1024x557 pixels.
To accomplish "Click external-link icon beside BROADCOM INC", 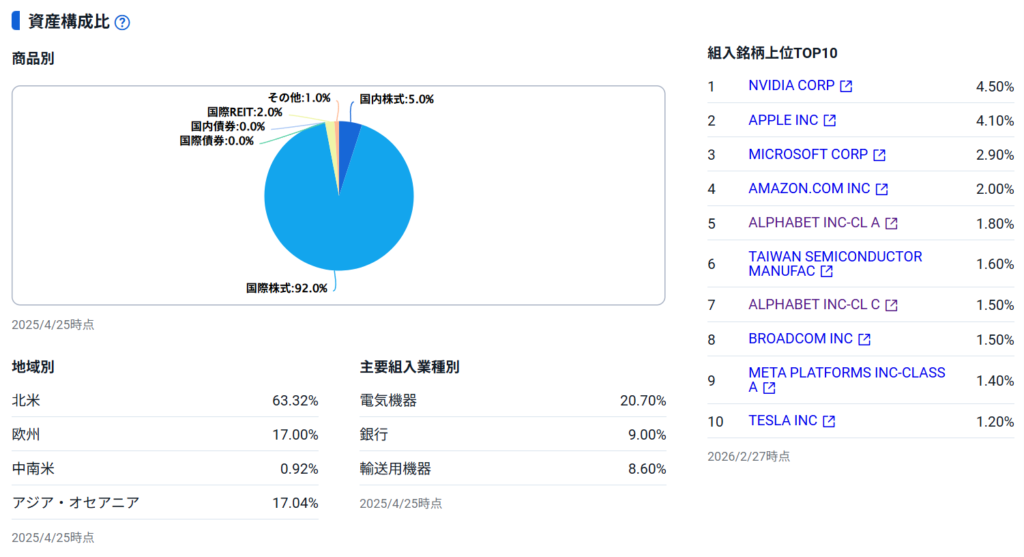I will [x=864, y=340].
